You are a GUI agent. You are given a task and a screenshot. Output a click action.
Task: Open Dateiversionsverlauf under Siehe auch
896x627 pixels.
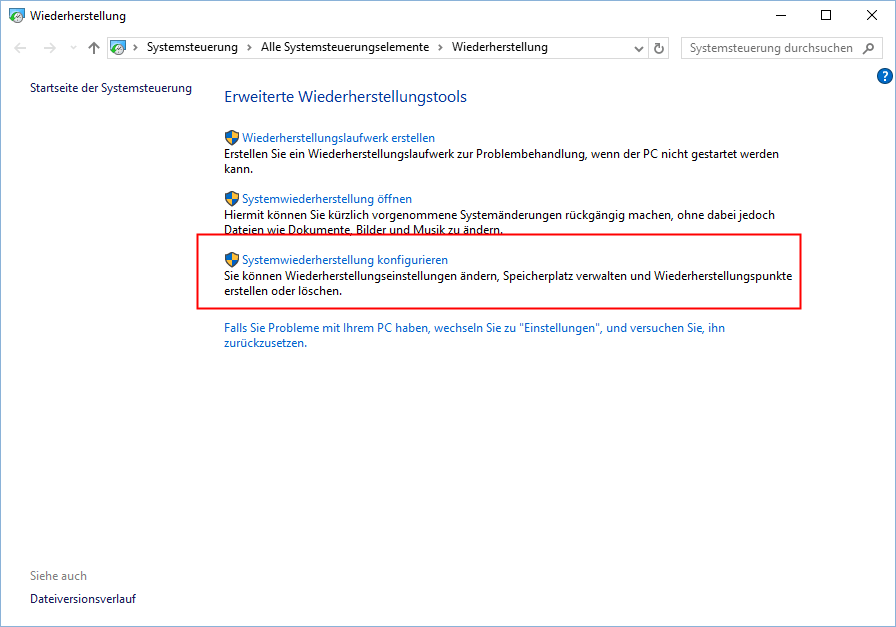82,598
